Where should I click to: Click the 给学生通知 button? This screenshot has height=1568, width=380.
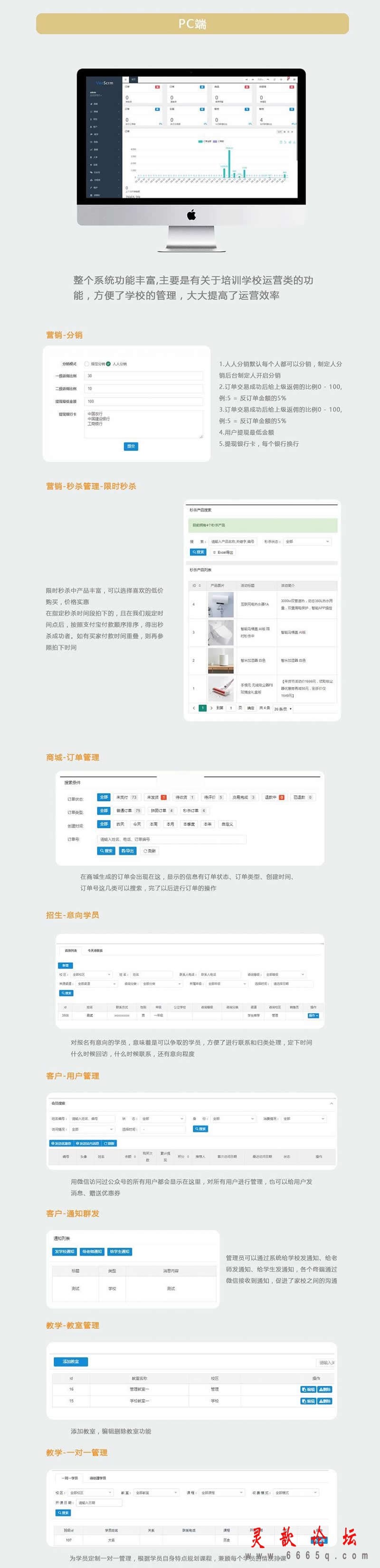(120, 1252)
